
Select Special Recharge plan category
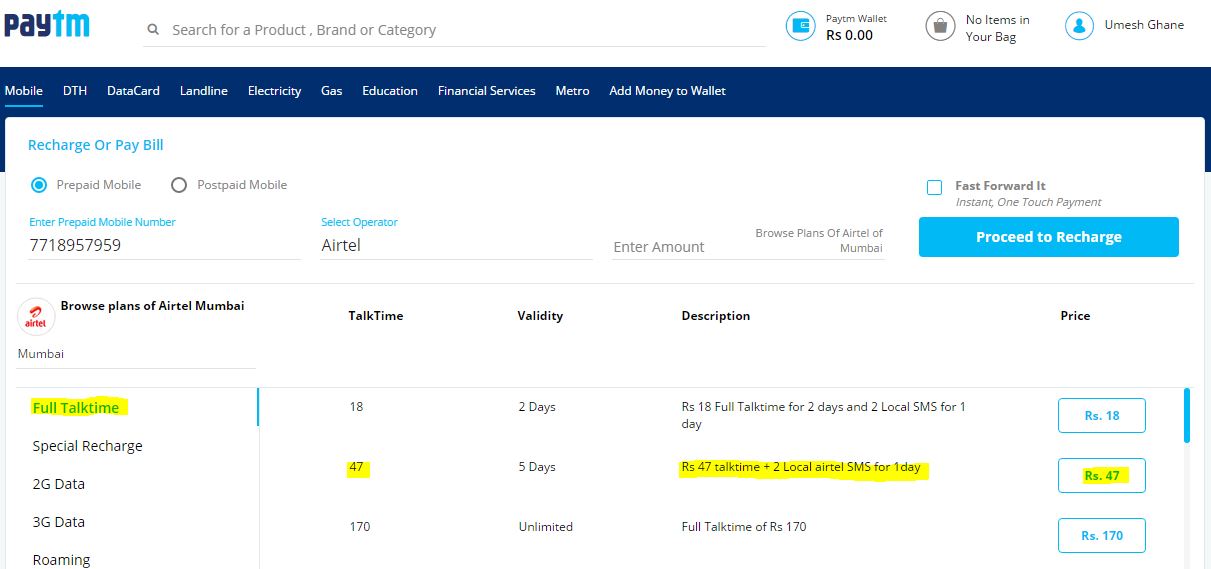click(x=87, y=446)
